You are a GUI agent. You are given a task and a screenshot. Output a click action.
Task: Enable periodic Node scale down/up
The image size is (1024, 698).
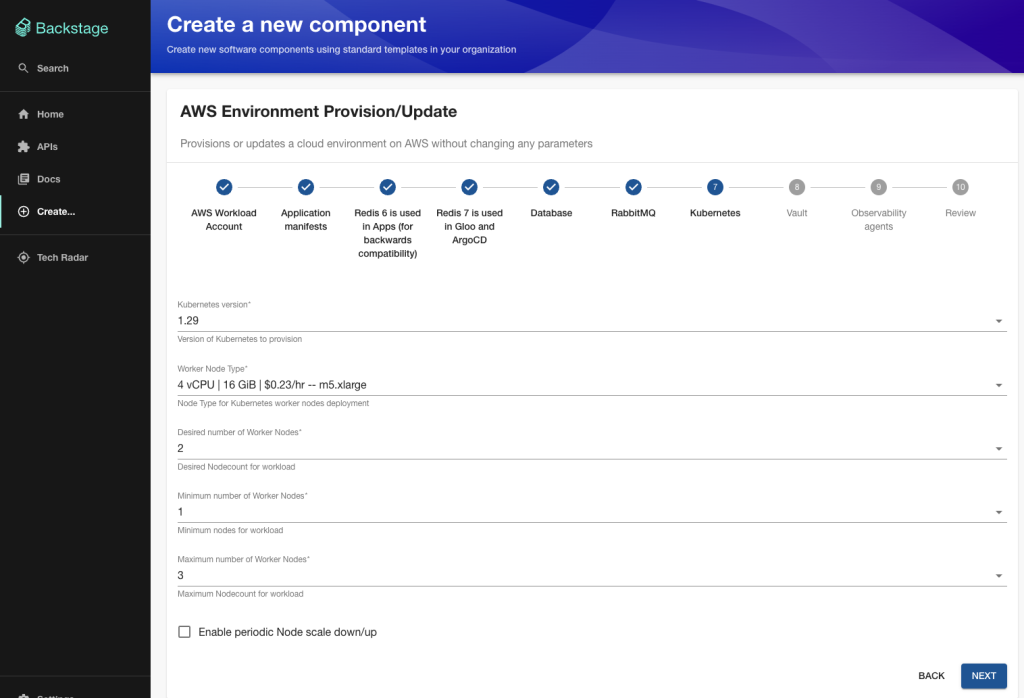(x=184, y=631)
